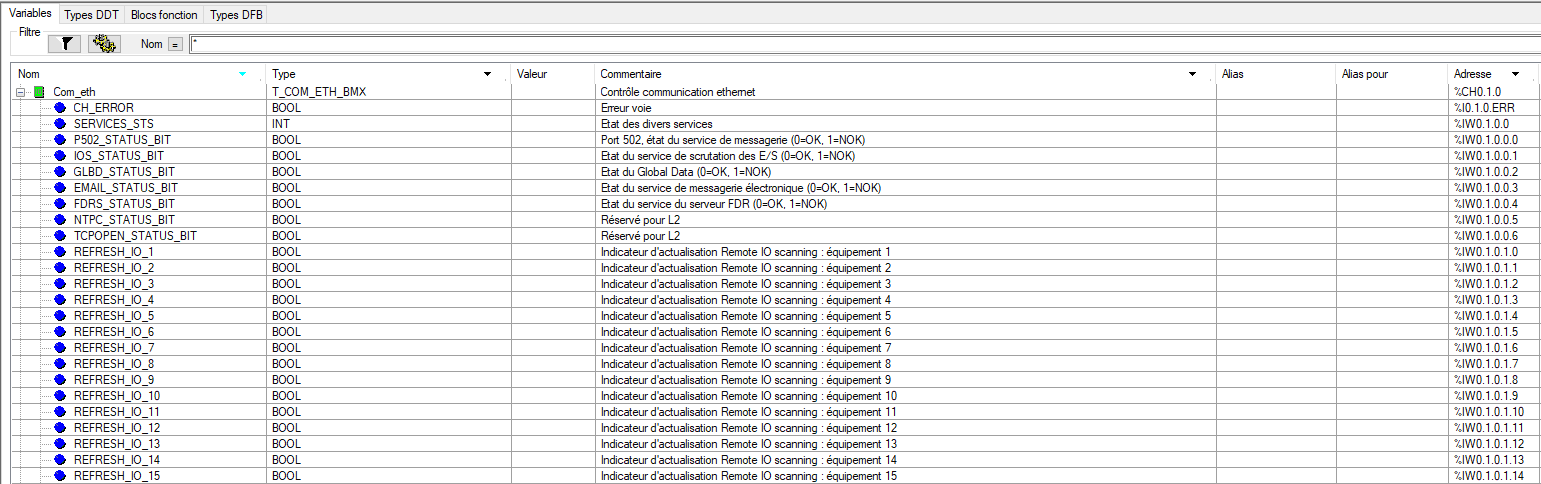This screenshot has height=484, width=1541.
Task: Switch to the Blocs fonction tab
Action: 164,15
